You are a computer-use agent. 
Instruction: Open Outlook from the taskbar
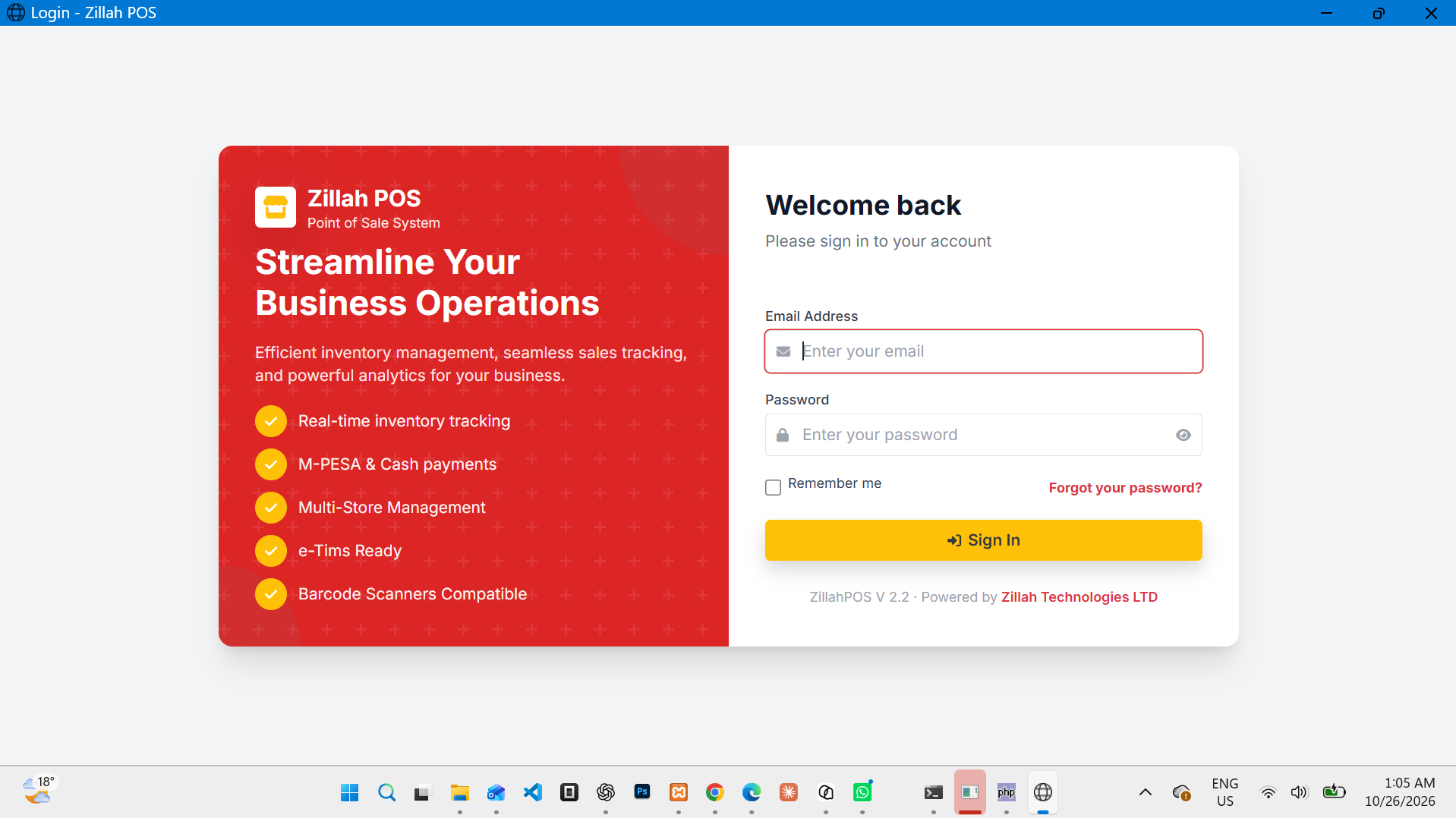[x=496, y=793]
